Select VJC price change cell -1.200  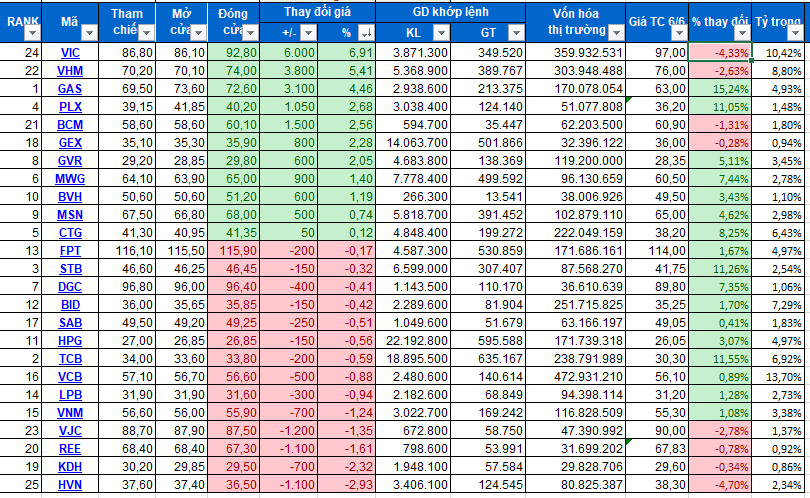pos(289,431)
